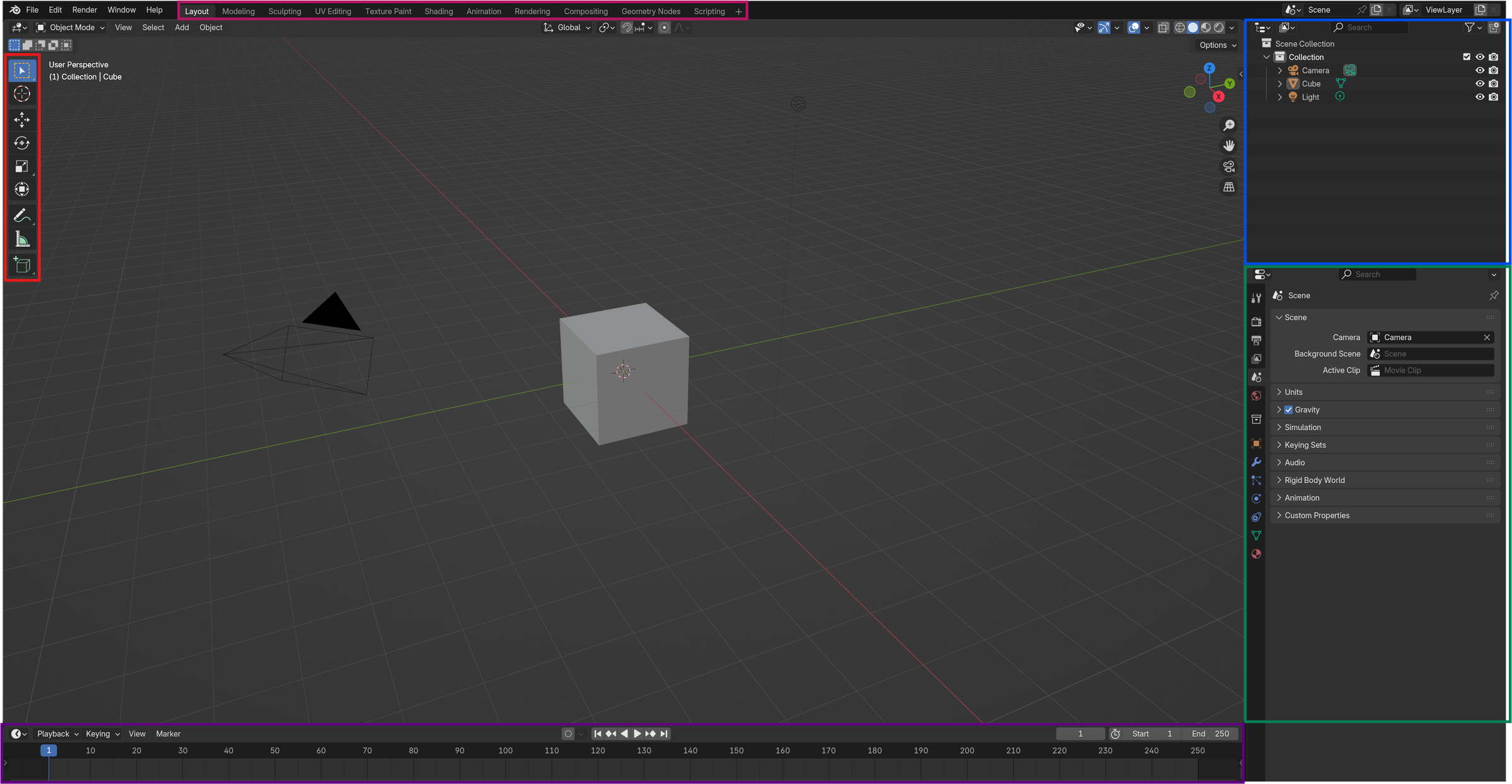Select the Annotate pencil tool
The width and height of the screenshot is (1512, 784).
(x=22, y=215)
